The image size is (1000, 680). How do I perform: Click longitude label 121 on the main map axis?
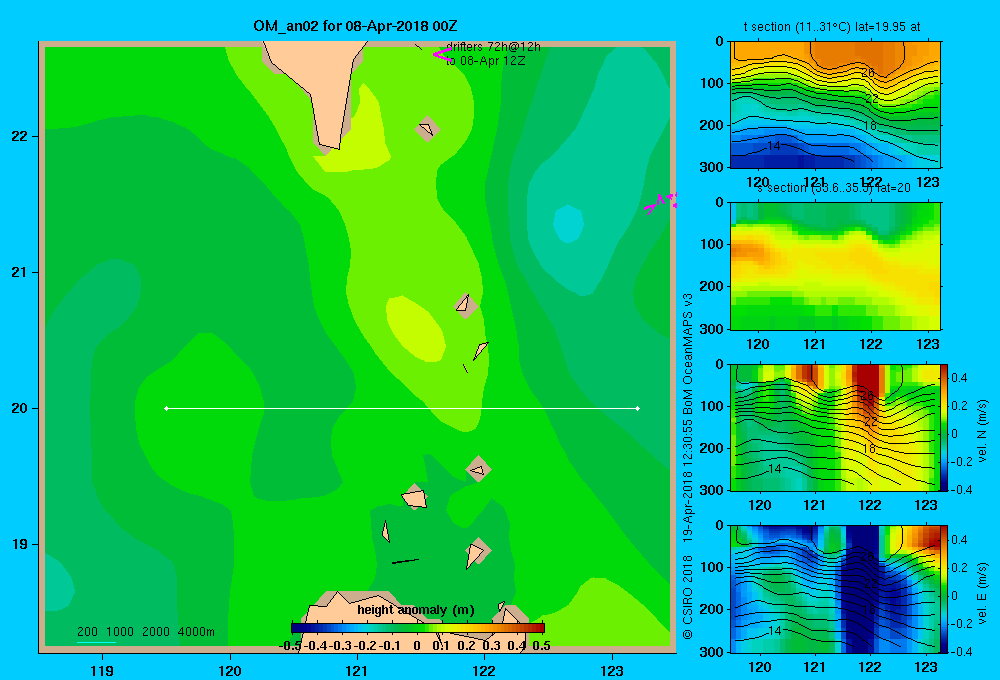[x=357, y=670]
